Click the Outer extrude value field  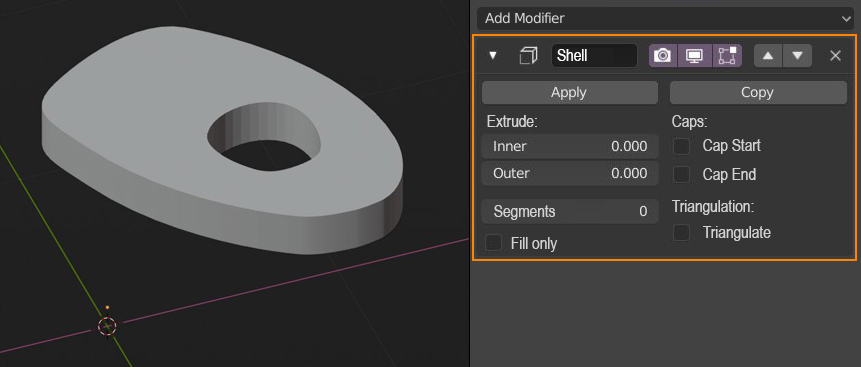click(x=569, y=173)
